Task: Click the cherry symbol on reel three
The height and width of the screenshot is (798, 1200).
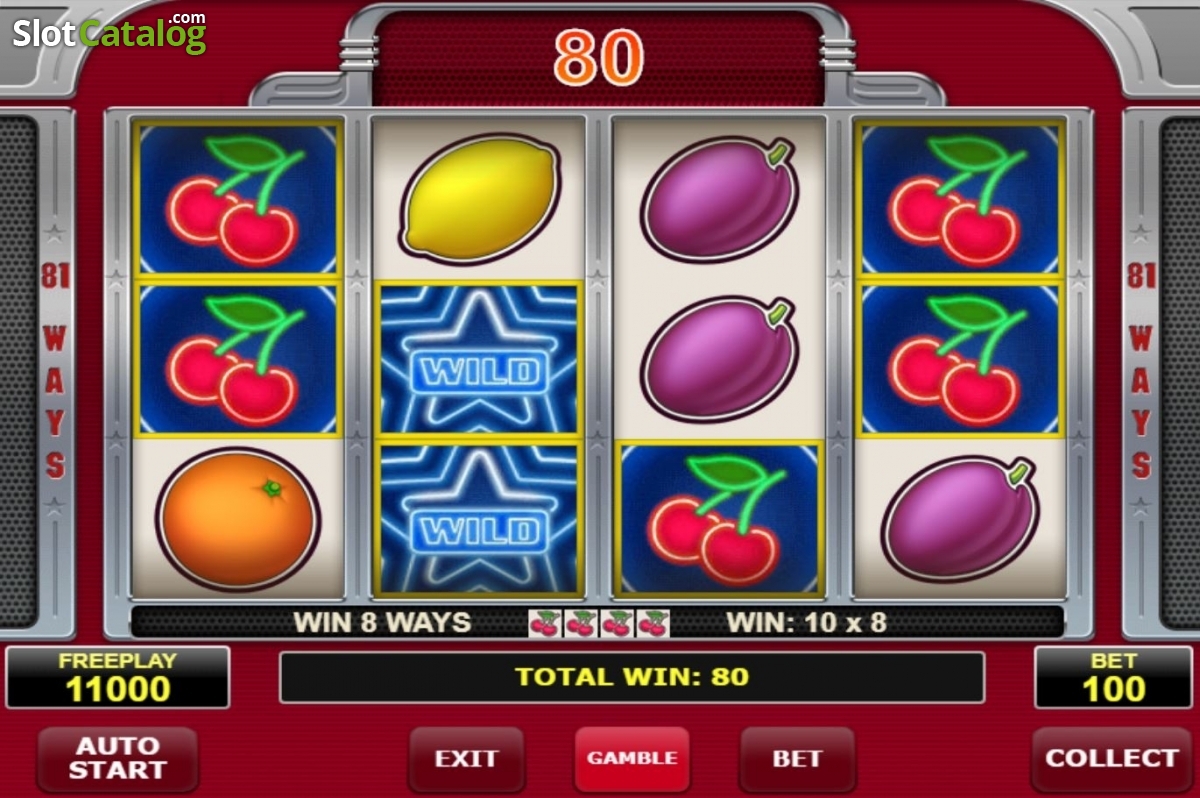Action: (718, 519)
